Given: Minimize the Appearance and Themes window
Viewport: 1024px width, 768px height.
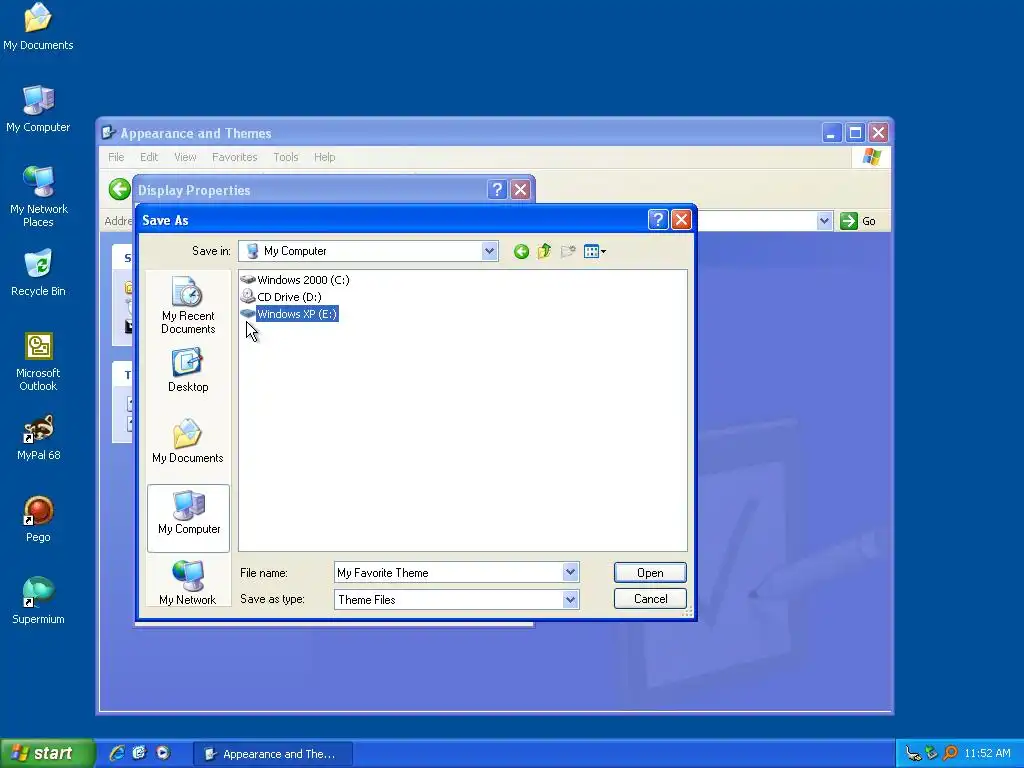Looking at the screenshot, I should 831,133.
